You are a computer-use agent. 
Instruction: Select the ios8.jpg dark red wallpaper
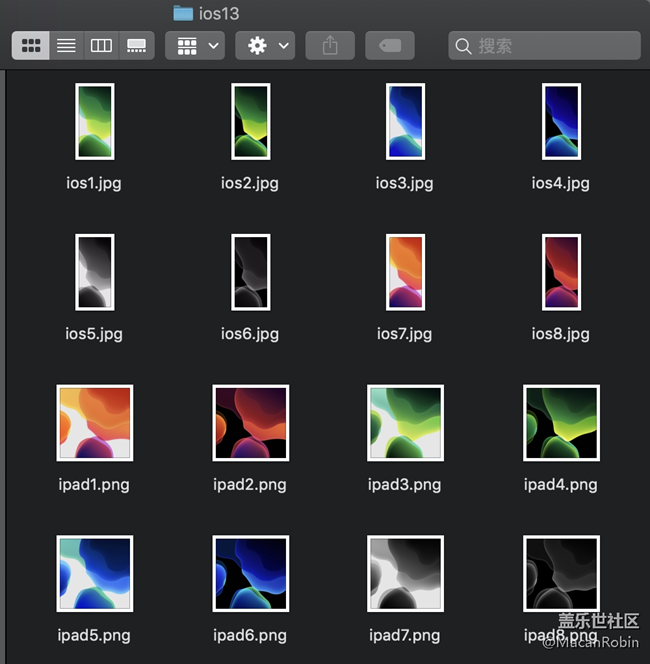point(560,272)
